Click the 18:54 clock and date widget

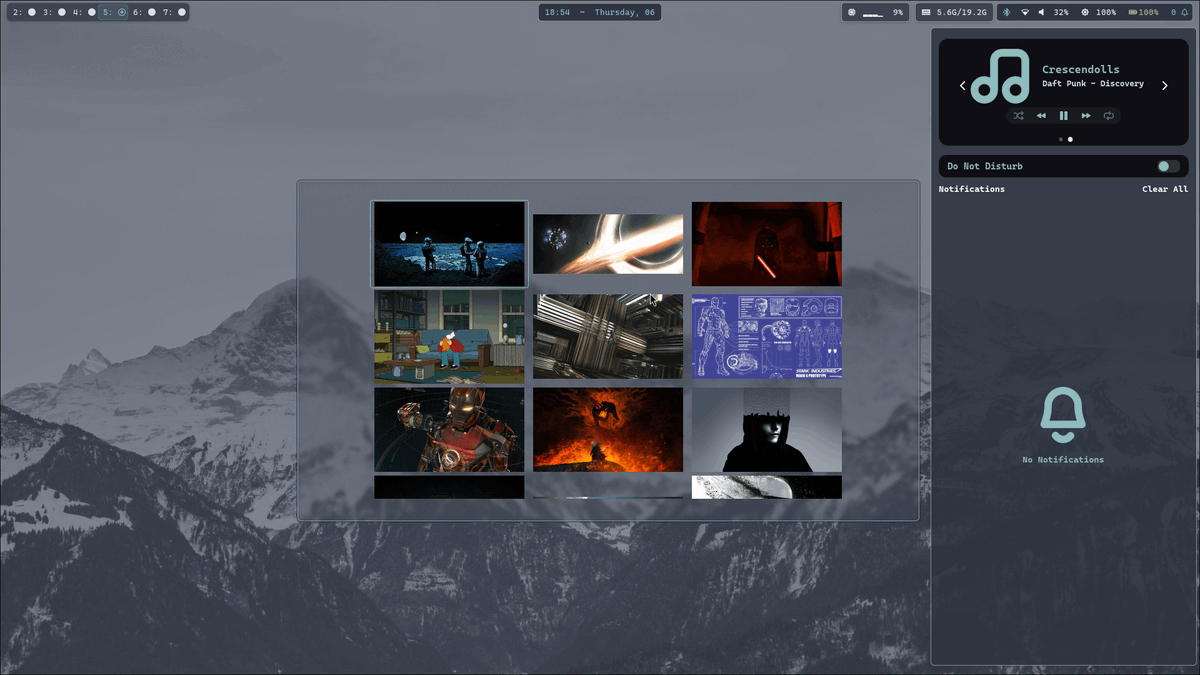(600, 12)
